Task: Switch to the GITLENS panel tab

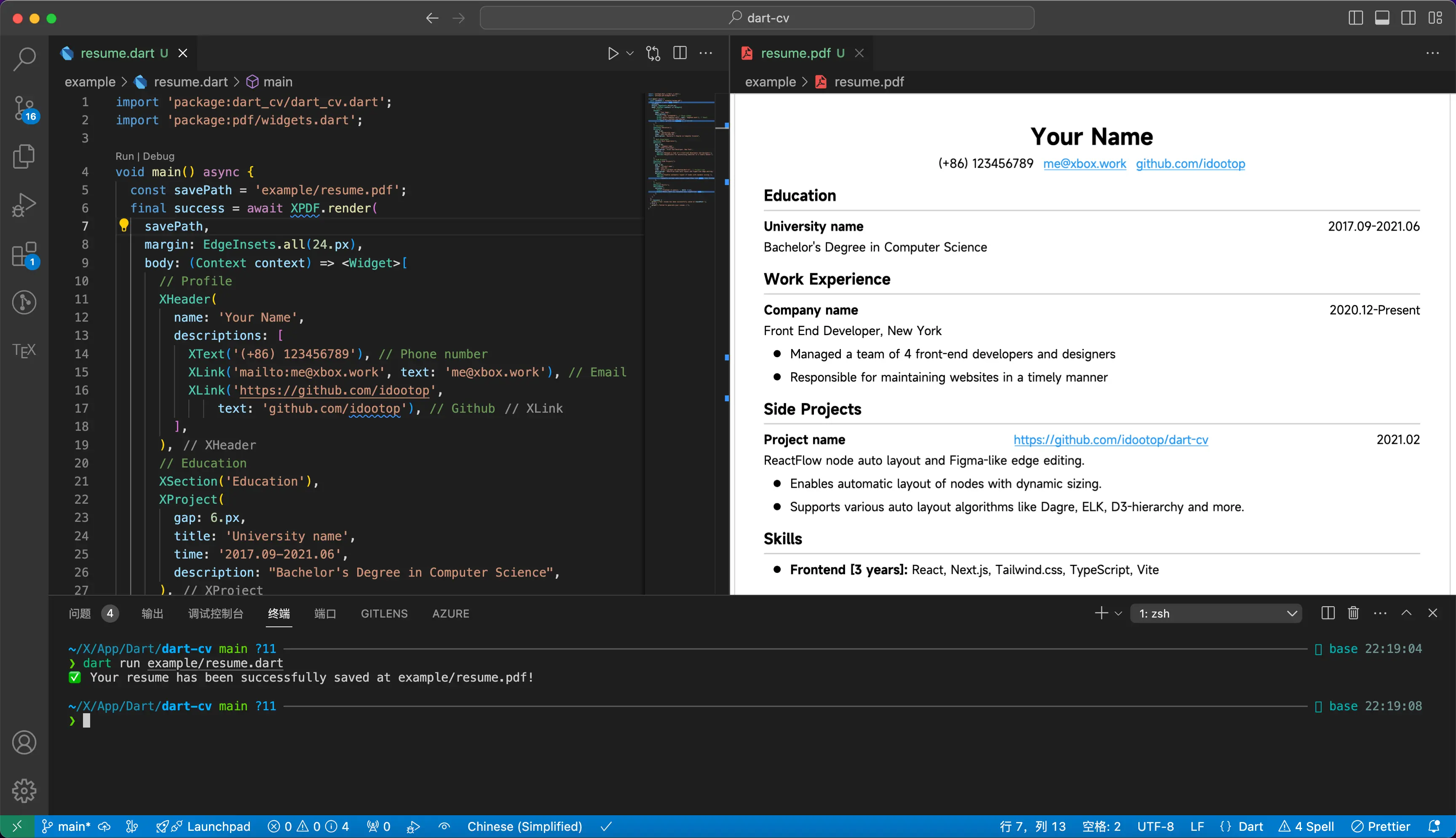Action: pyautogui.click(x=384, y=614)
